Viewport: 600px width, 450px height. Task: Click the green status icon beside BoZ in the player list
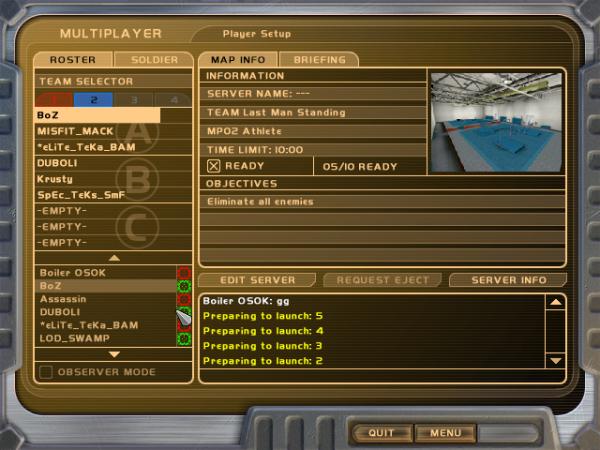(184, 286)
